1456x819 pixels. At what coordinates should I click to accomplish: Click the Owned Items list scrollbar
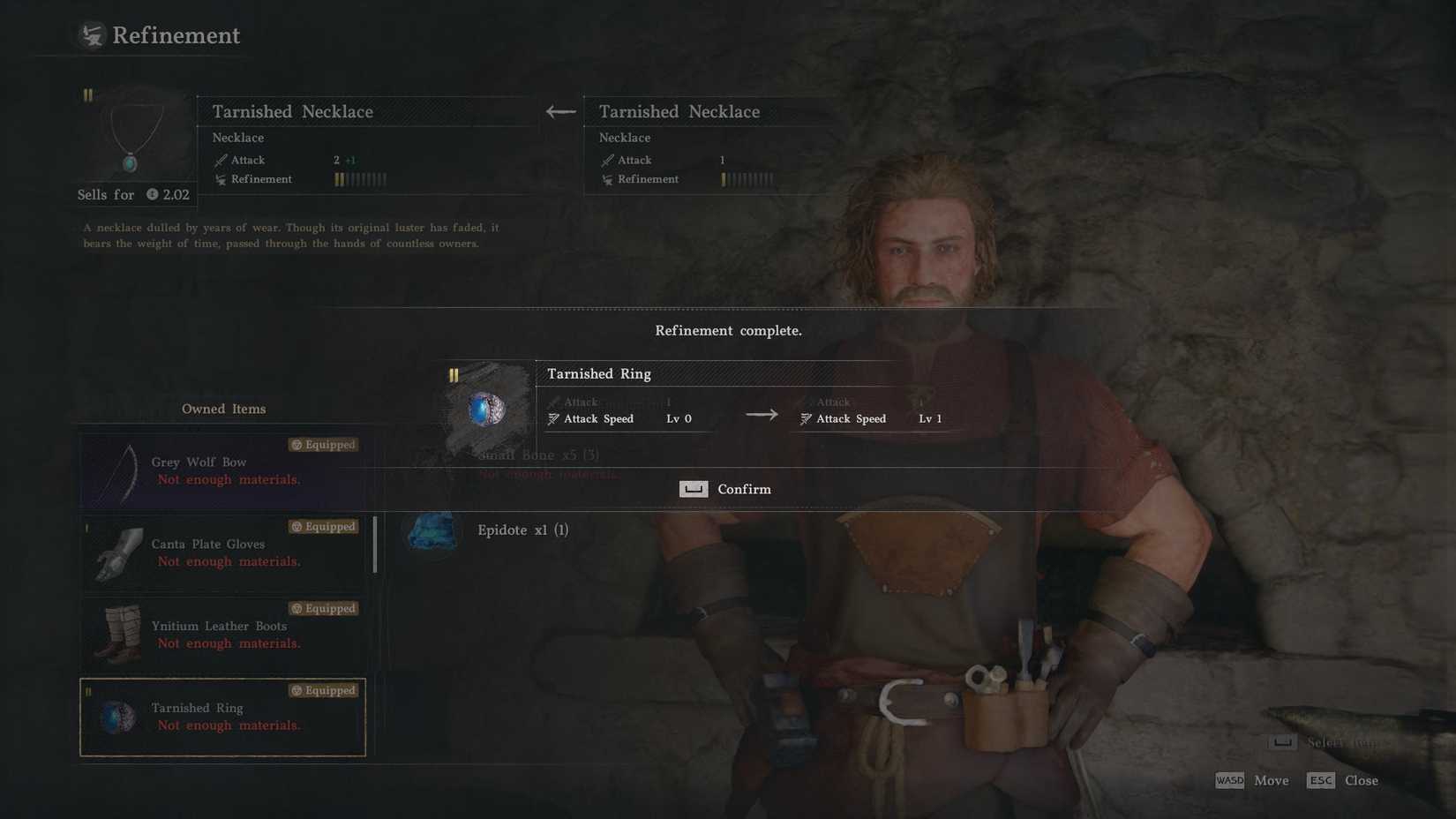click(376, 545)
